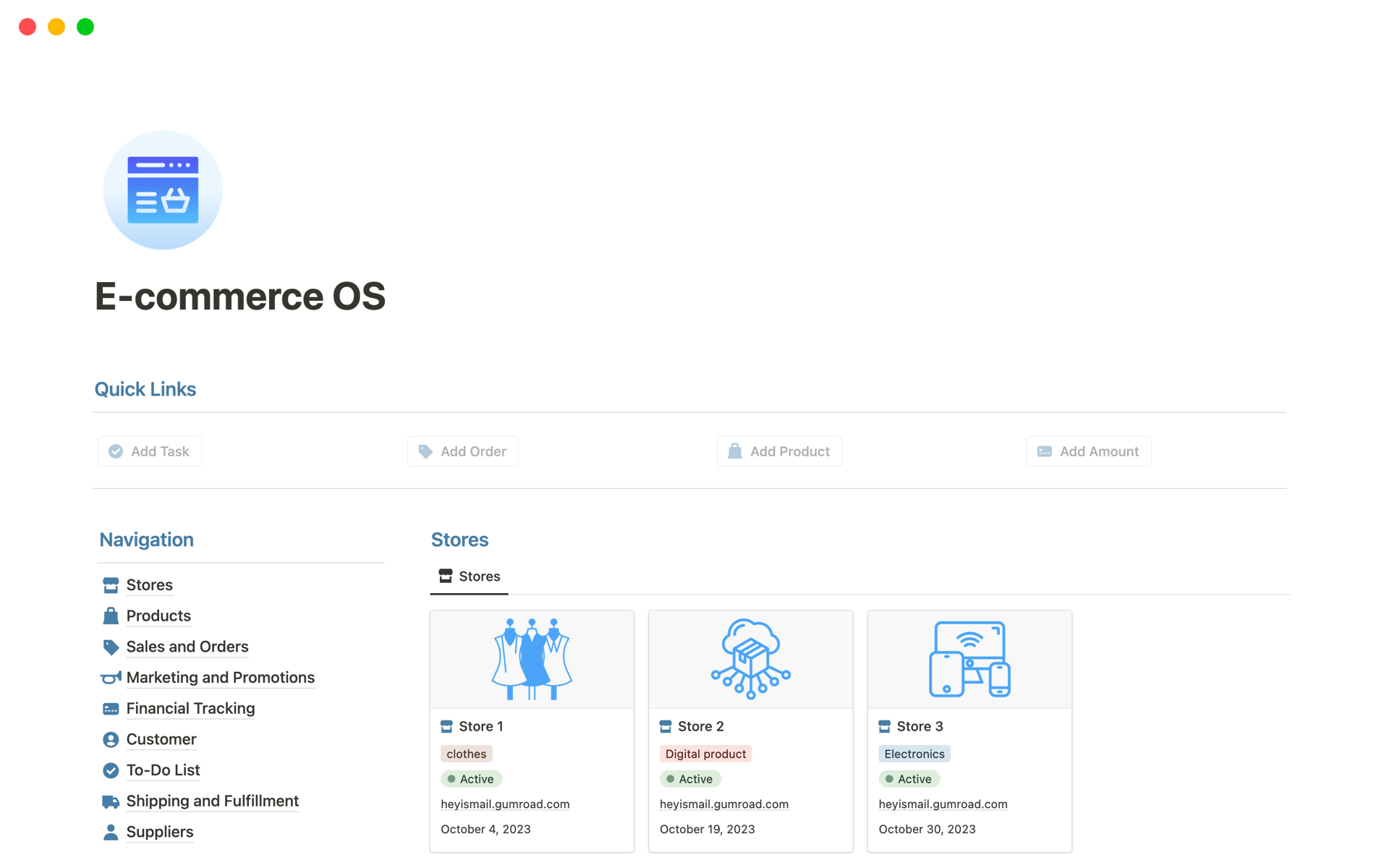The height and width of the screenshot is (868, 1389).
Task: Click the storefront icon beside Stores navigation
Action: [111, 585]
